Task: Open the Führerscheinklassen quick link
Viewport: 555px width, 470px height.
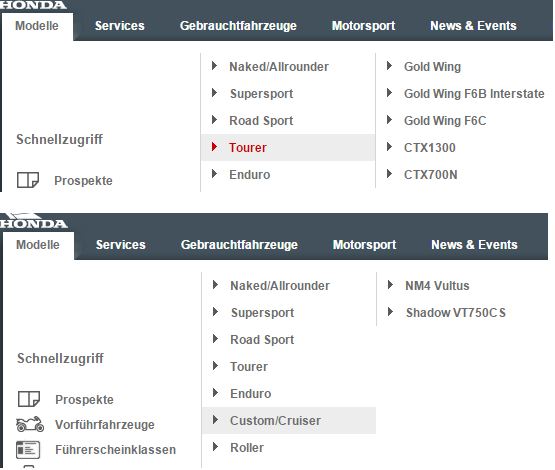Action: click(x=115, y=450)
